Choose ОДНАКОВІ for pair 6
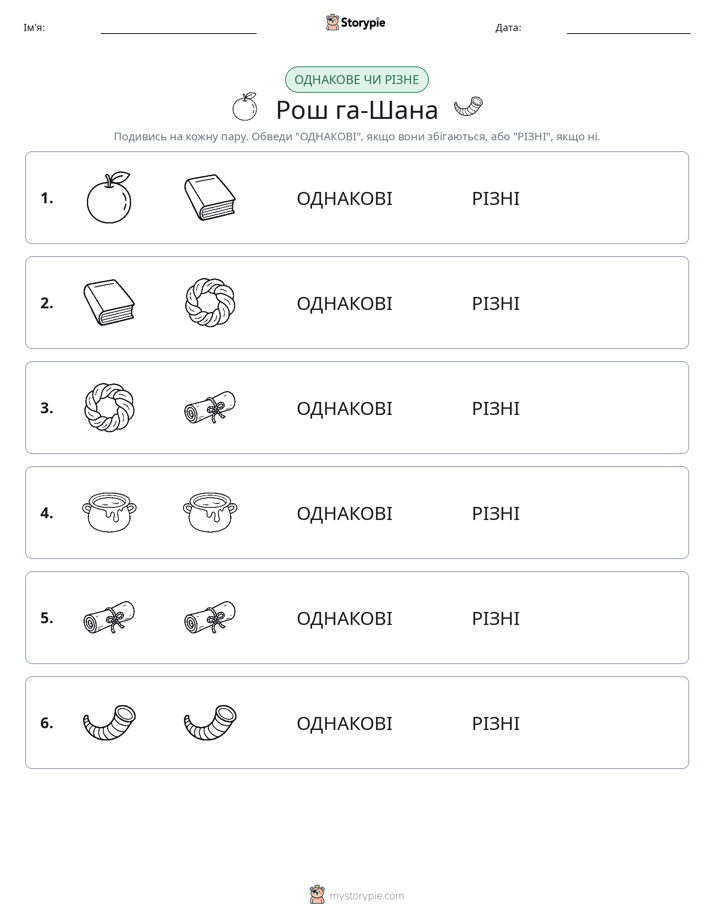This screenshot has height=924, width=714. point(344,723)
